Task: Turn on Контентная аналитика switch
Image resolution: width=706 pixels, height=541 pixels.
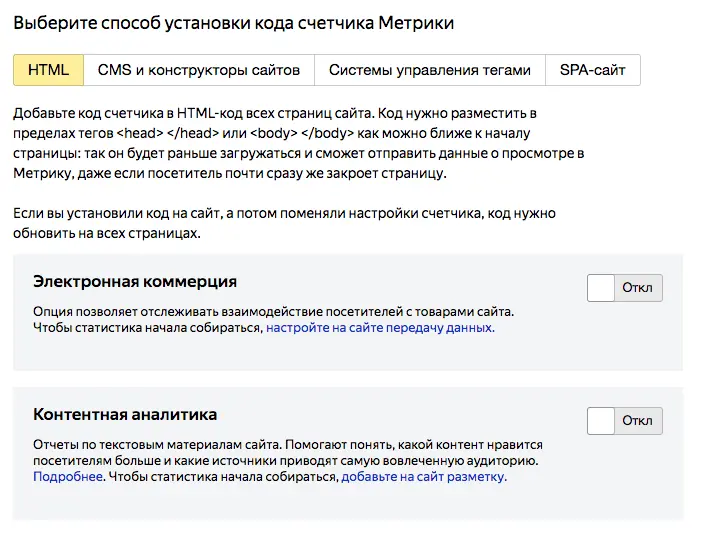Action: tap(601, 421)
